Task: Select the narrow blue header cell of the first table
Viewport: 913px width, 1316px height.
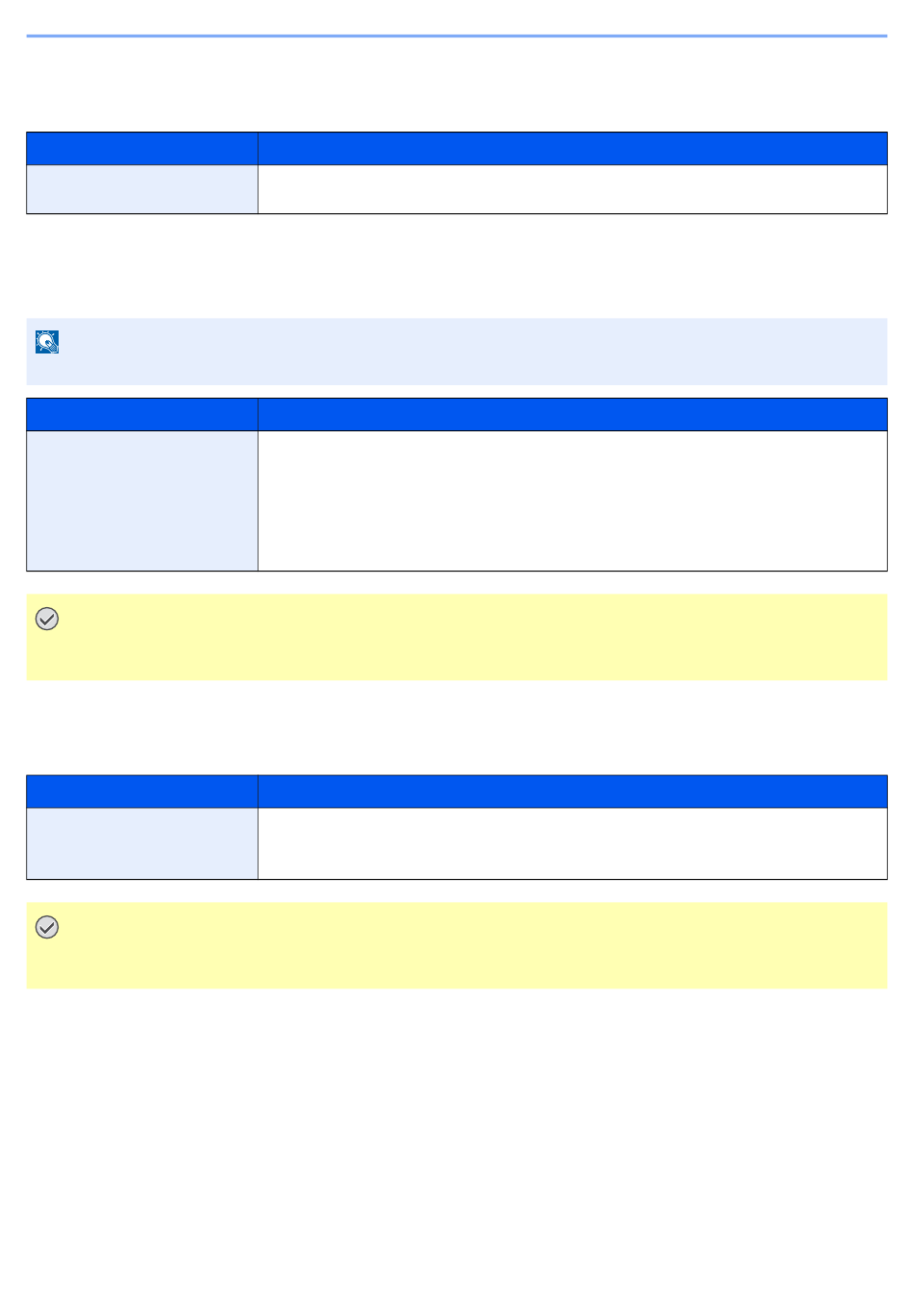Action: coord(142,149)
